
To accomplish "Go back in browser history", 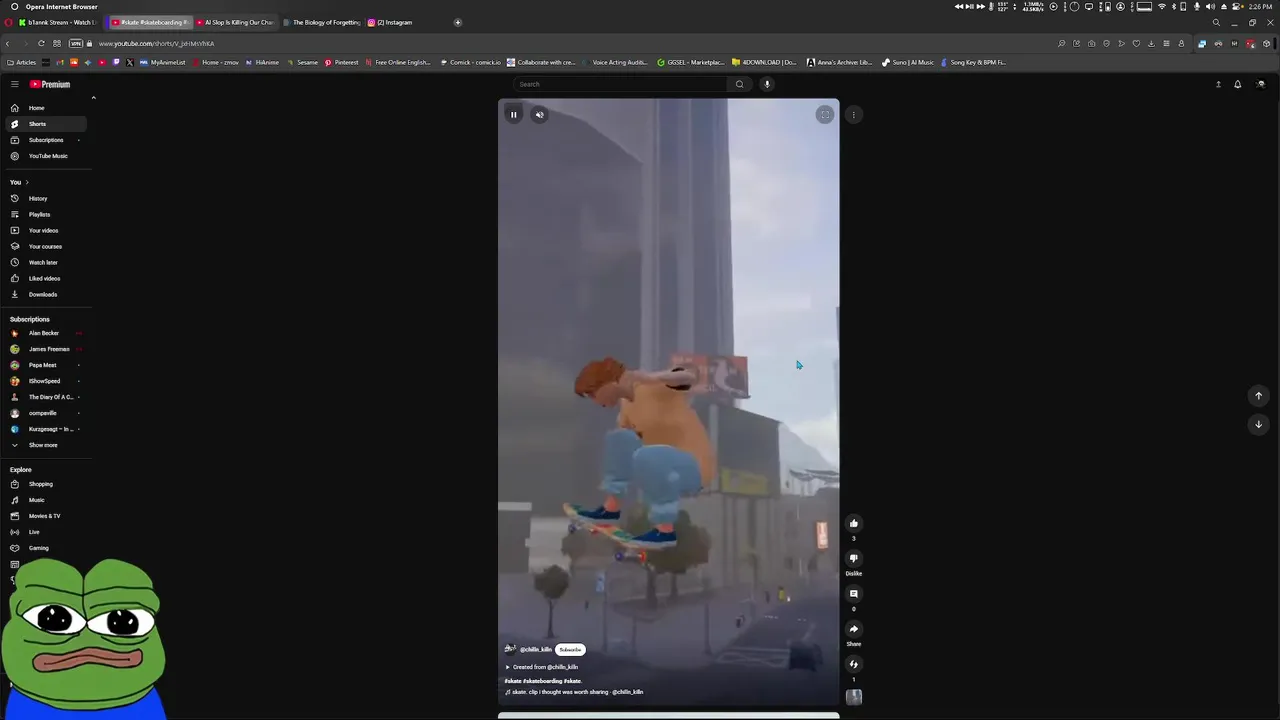I will point(8,43).
